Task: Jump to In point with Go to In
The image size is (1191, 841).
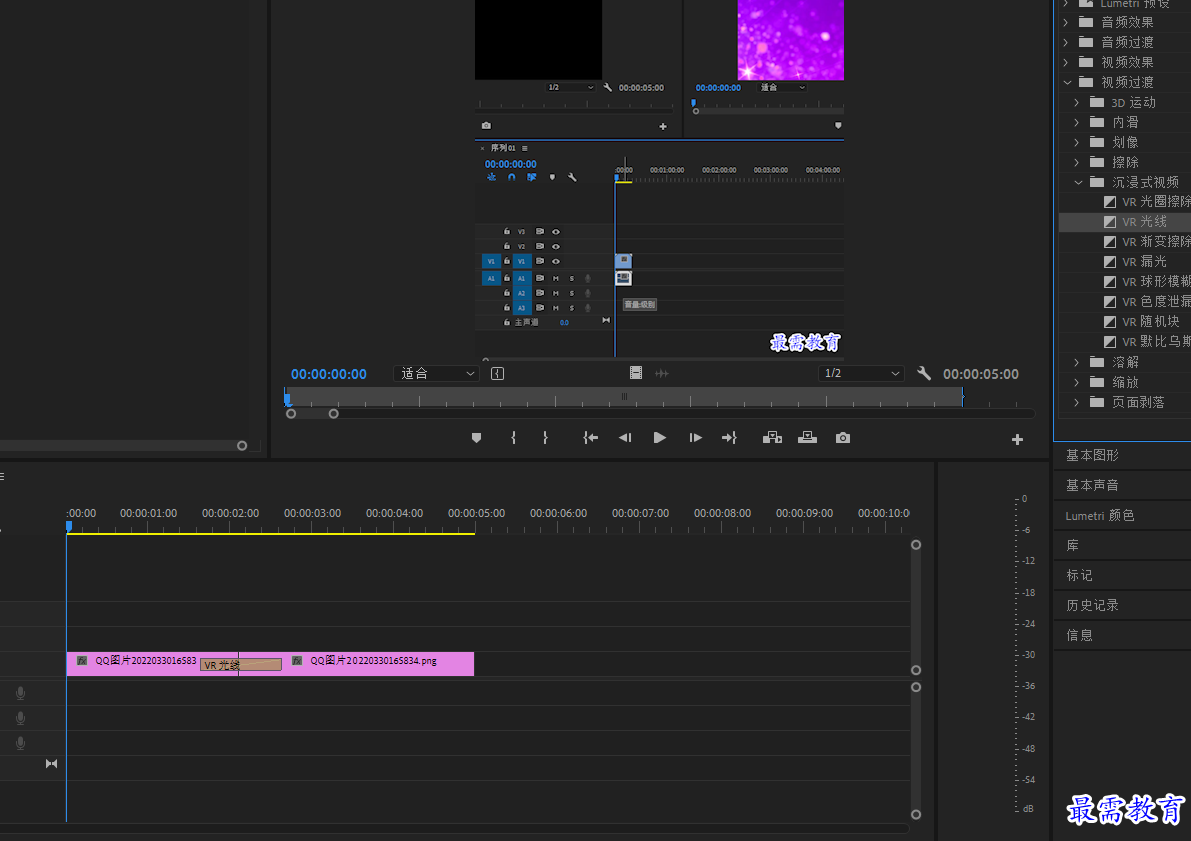Action: (590, 438)
